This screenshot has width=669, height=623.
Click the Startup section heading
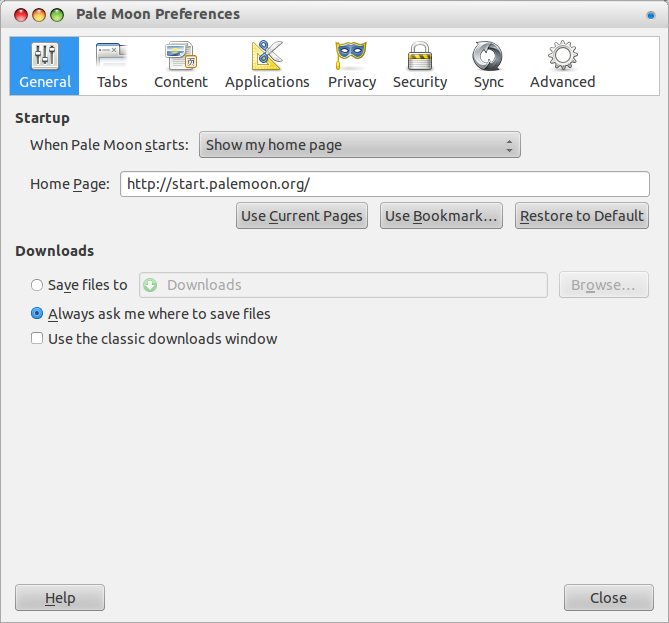pos(42,118)
